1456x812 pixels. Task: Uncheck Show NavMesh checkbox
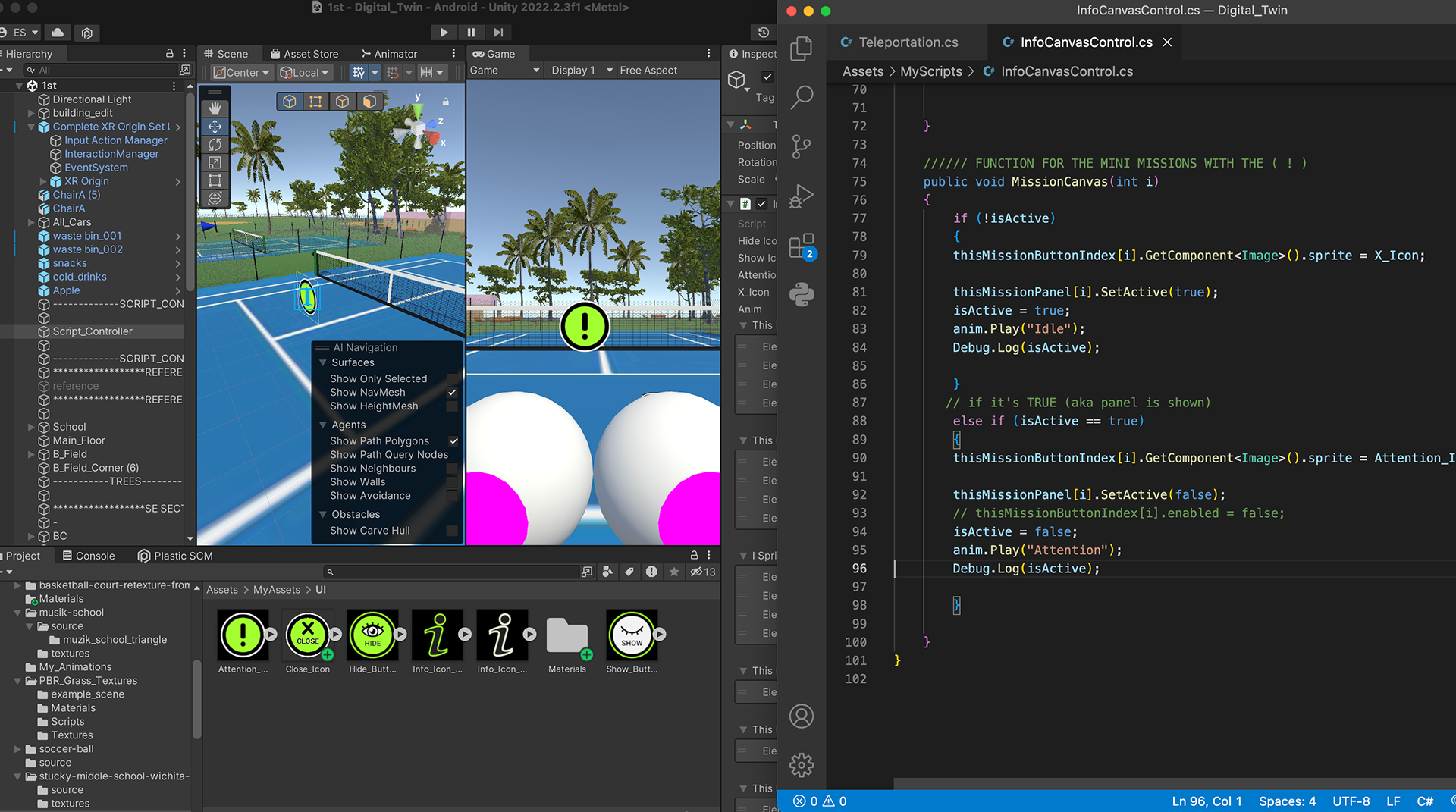pyautogui.click(x=453, y=393)
